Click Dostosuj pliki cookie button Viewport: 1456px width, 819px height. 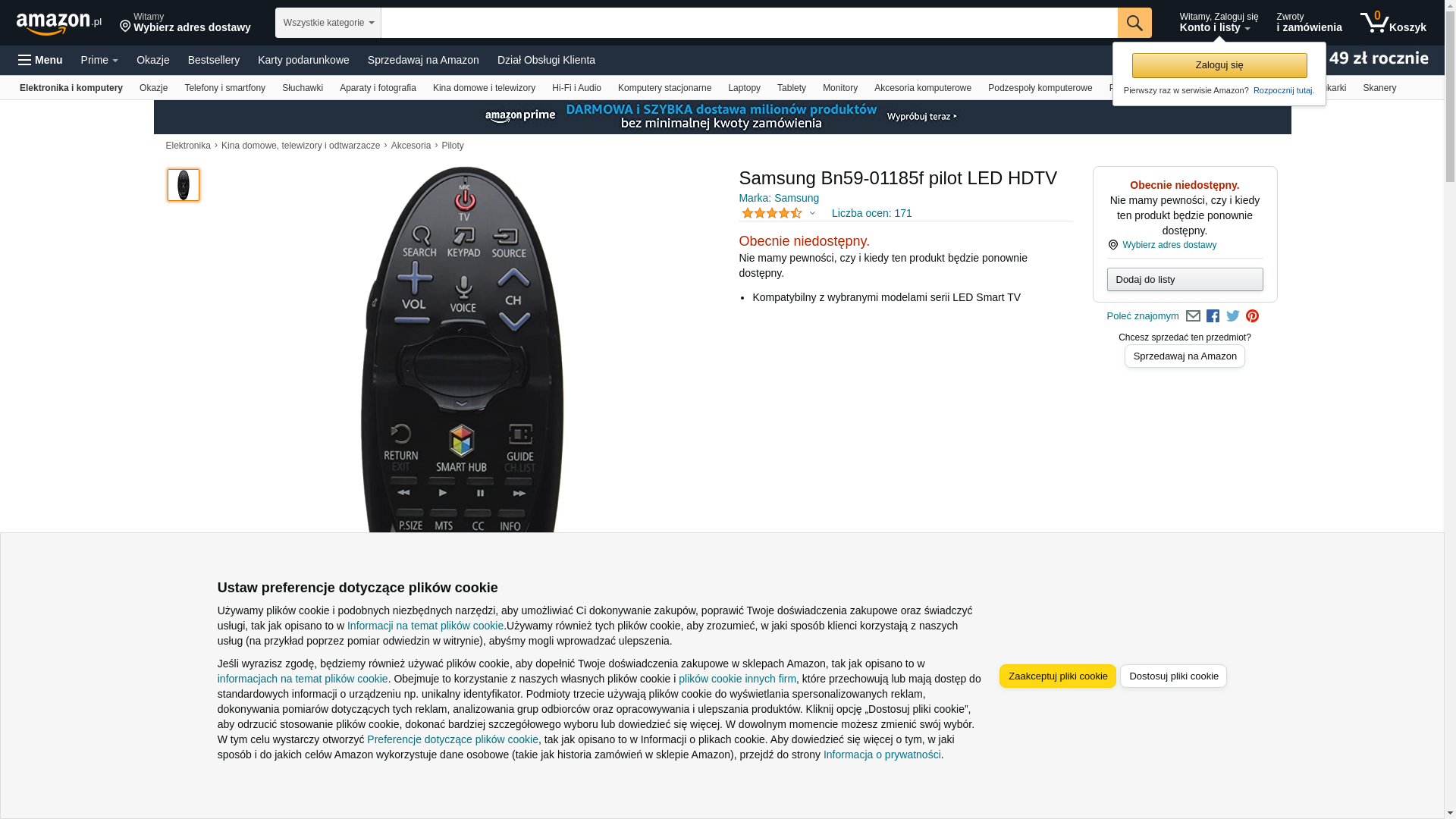(1173, 676)
